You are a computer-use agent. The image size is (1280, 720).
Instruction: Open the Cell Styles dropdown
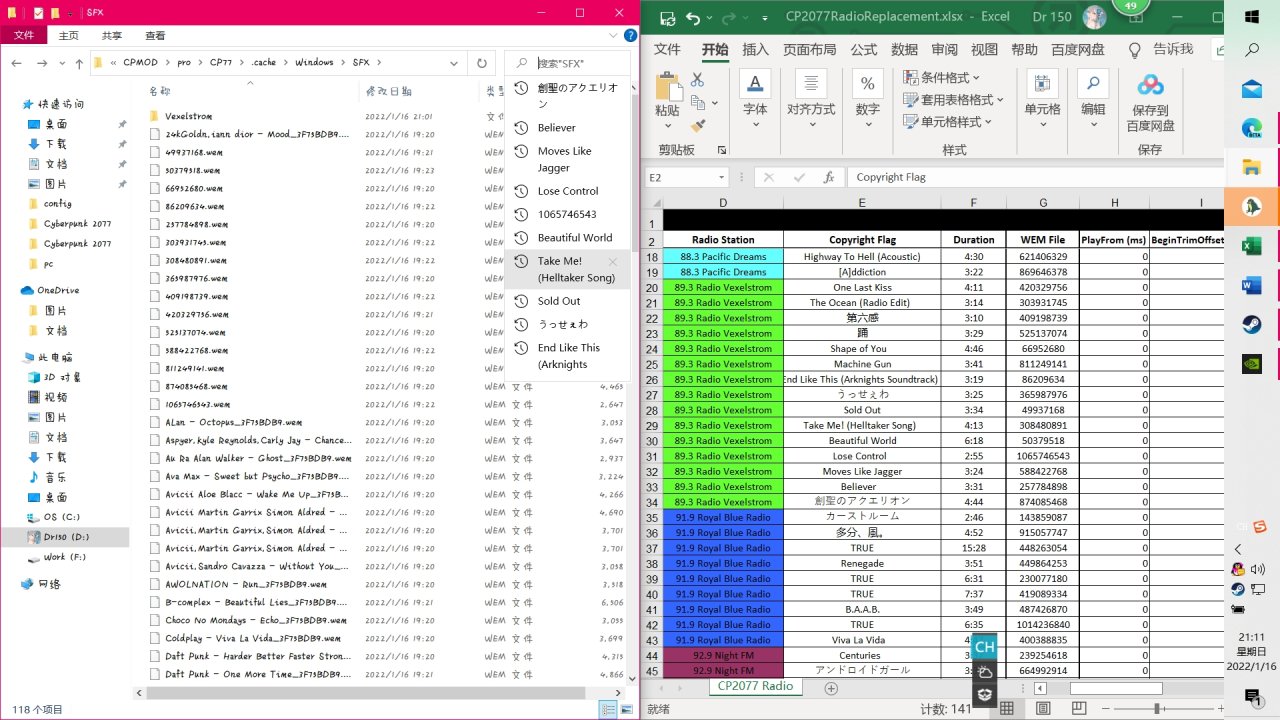click(947, 121)
